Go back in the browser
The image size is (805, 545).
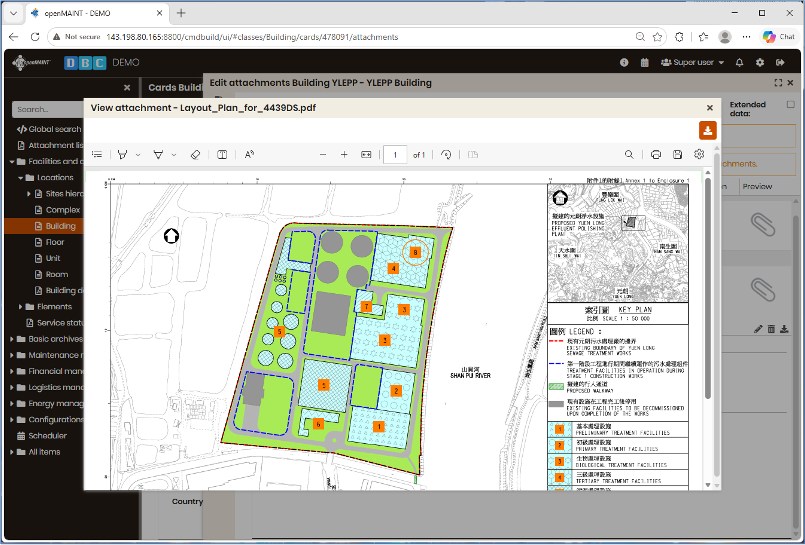[14, 37]
